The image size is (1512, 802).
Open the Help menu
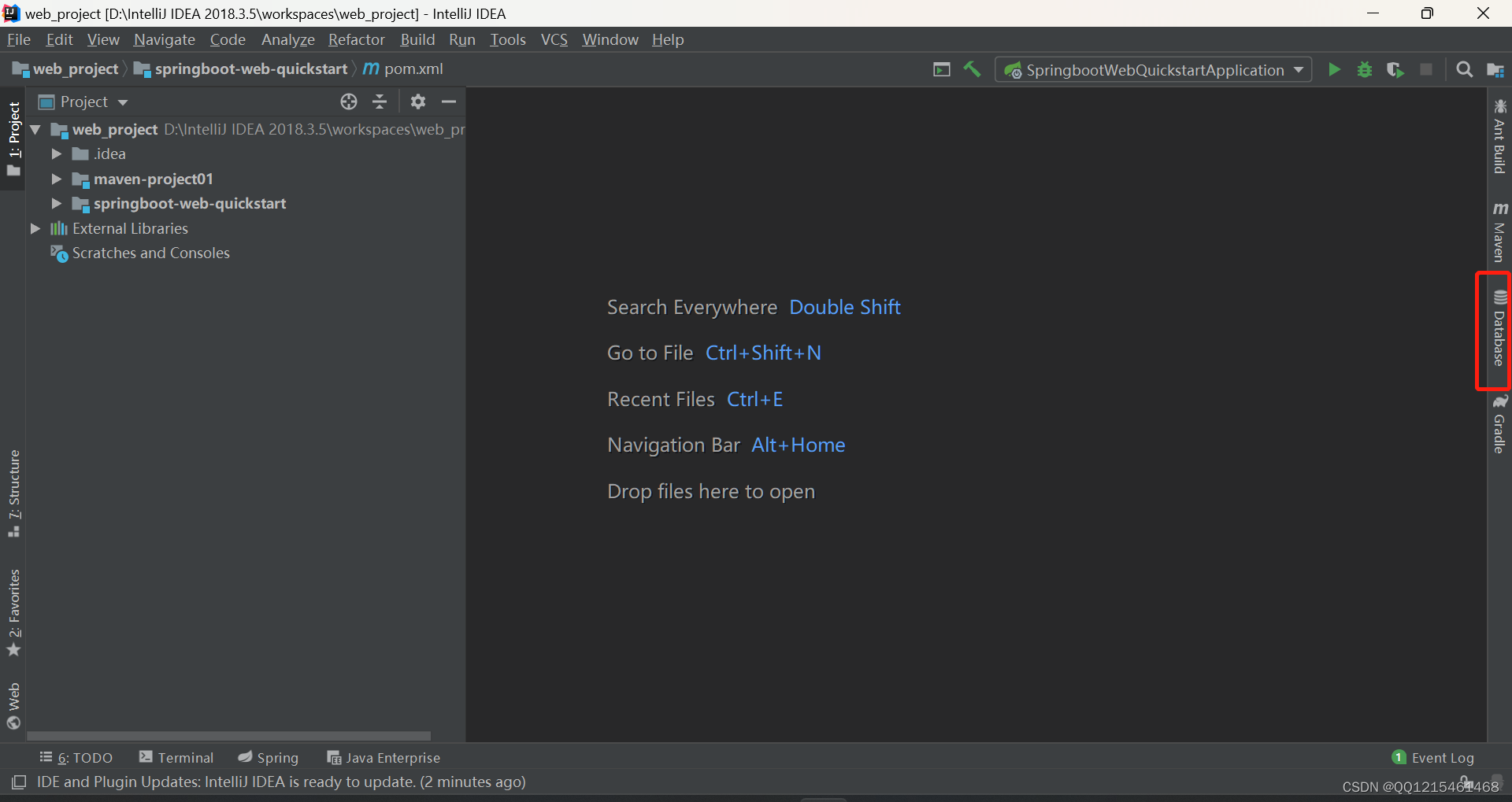point(668,39)
